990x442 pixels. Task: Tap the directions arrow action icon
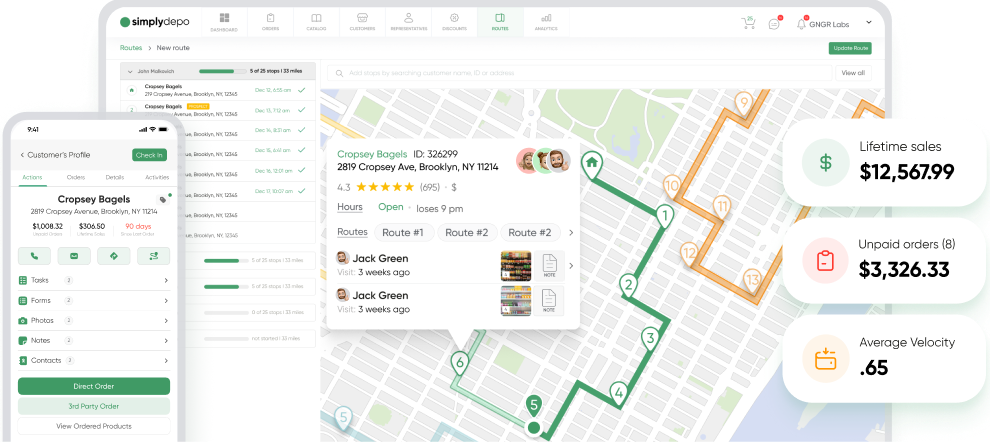113,256
